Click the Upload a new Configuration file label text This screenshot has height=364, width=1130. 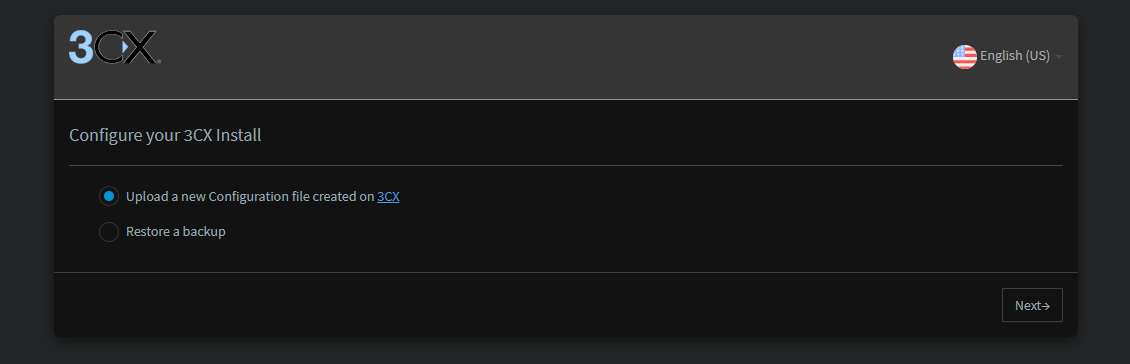pyautogui.click(x=250, y=196)
